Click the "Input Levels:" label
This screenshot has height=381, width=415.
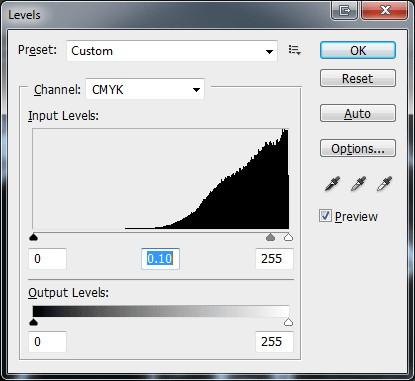point(63,116)
